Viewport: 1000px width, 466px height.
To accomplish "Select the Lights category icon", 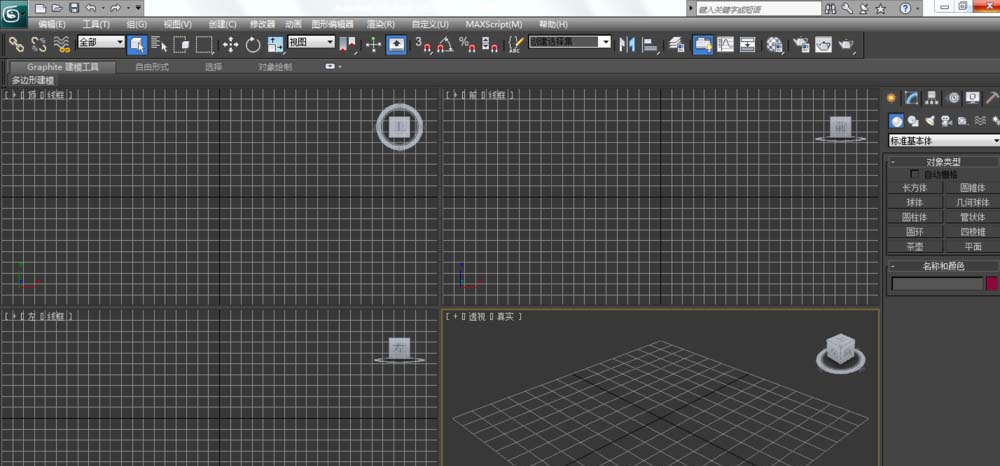I will click(x=930, y=121).
